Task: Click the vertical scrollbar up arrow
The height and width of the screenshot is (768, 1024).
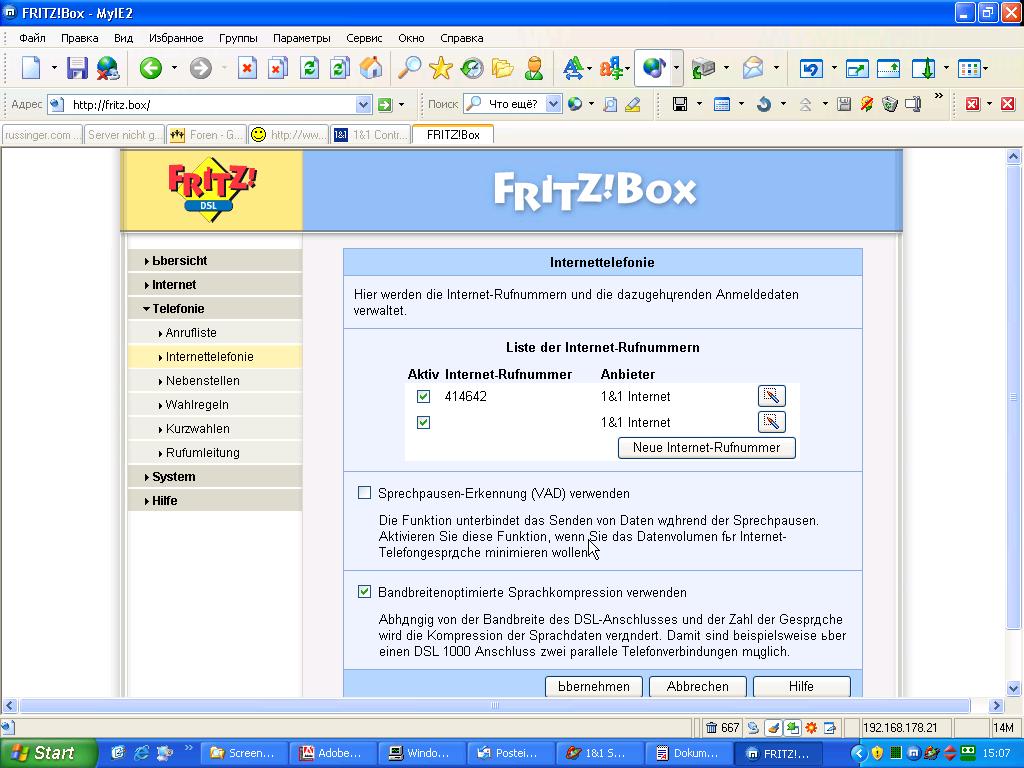Action: click(1014, 157)
